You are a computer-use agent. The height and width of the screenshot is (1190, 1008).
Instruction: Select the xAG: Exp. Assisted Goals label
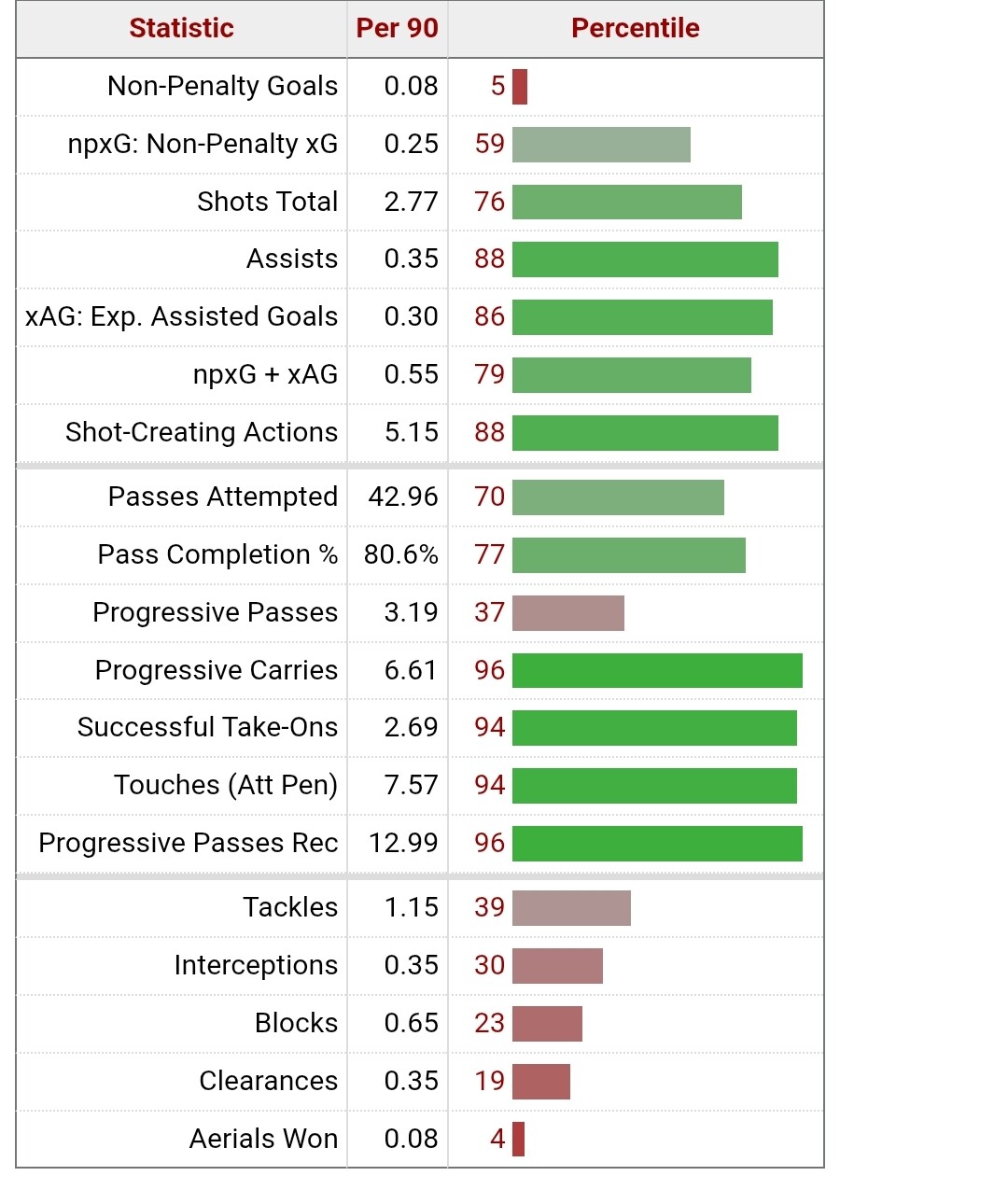click(x=181, y=316)
